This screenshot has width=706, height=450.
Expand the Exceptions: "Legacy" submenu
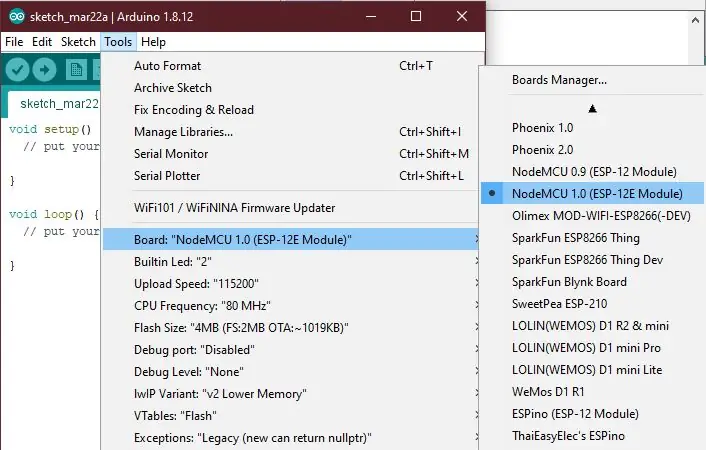pyautogui.click(x=291, y=438)
